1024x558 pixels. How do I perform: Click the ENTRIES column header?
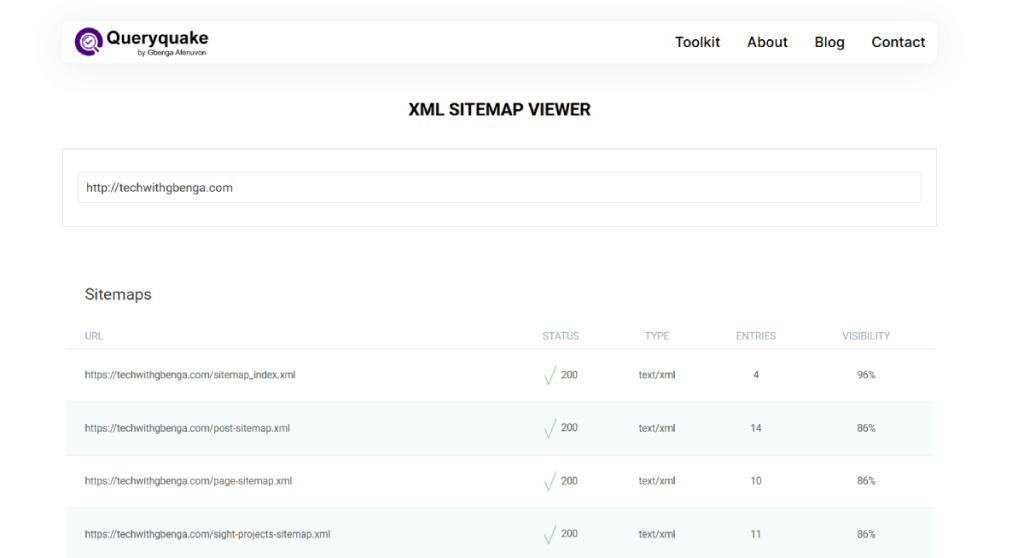click(756, 336)
